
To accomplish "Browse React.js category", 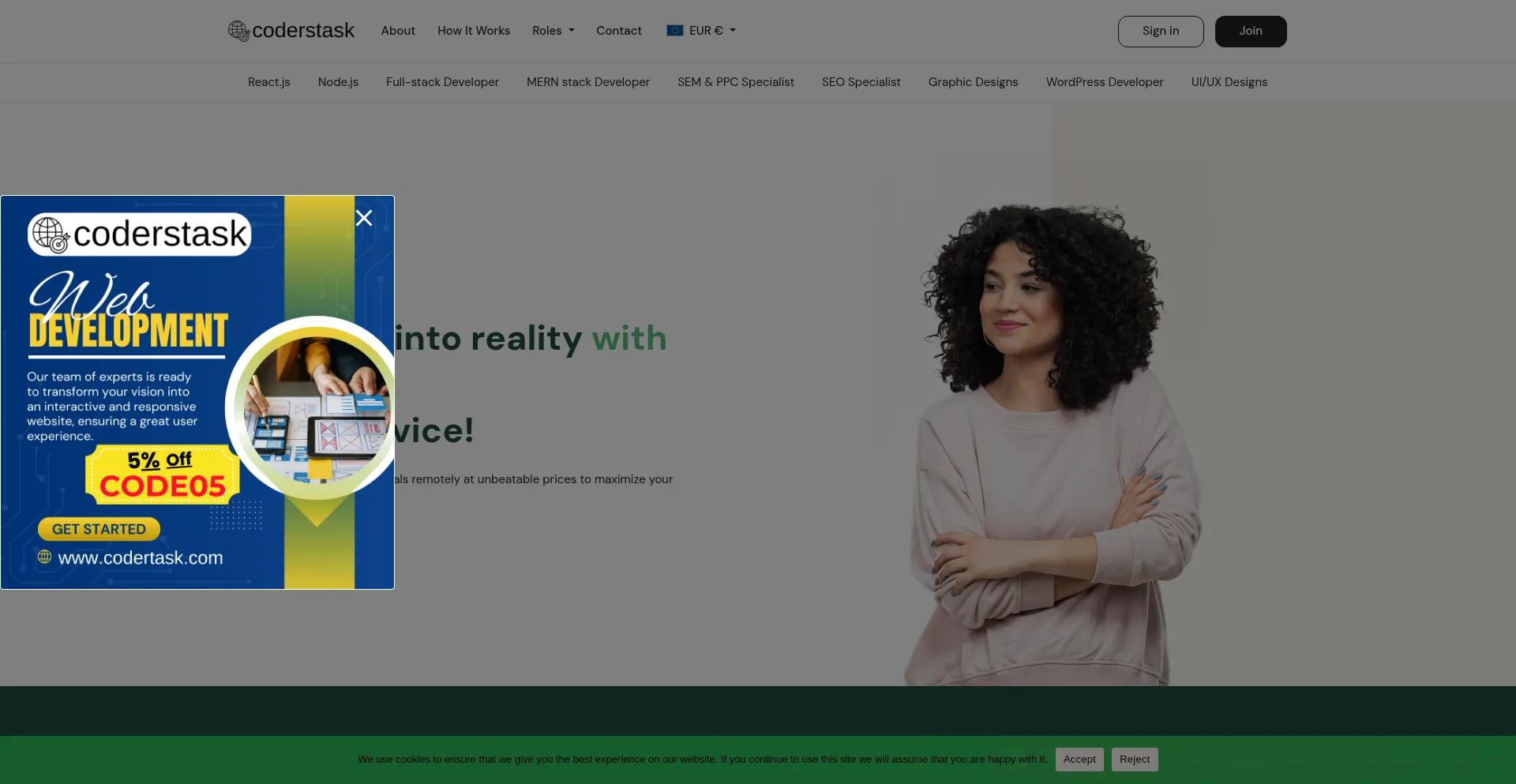I will tap(268, 82).
